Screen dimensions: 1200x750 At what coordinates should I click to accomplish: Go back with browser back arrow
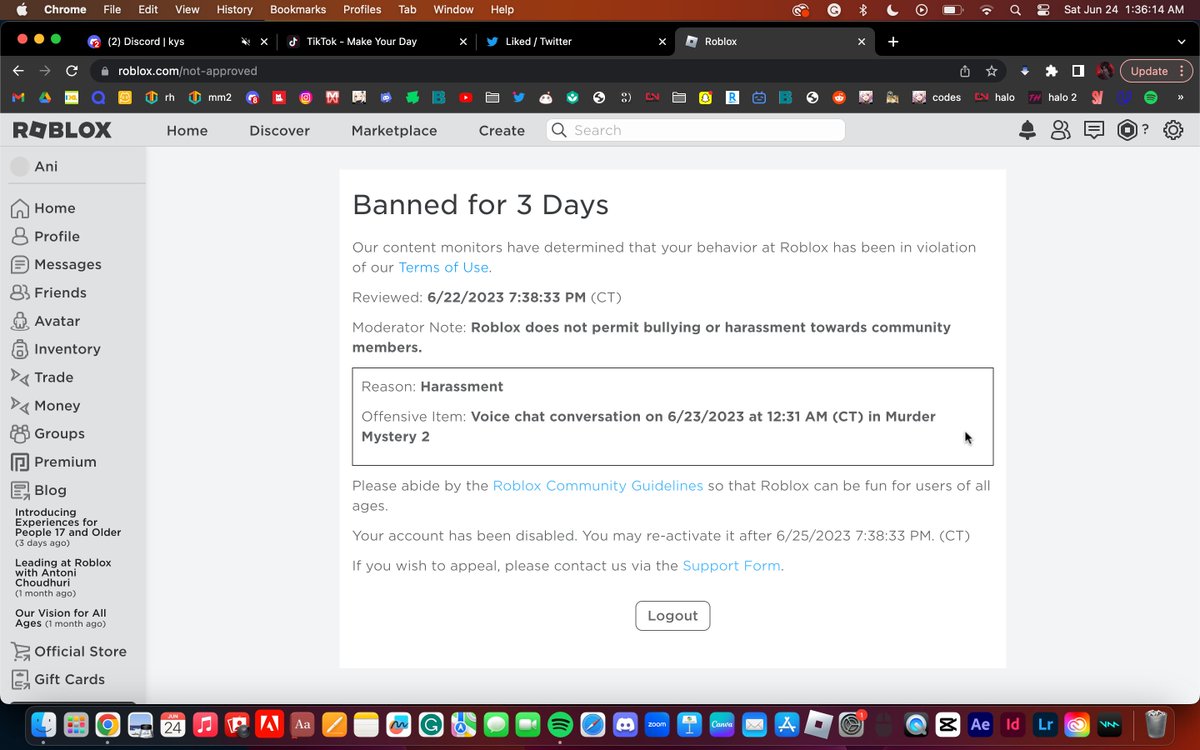pos(18,71)
